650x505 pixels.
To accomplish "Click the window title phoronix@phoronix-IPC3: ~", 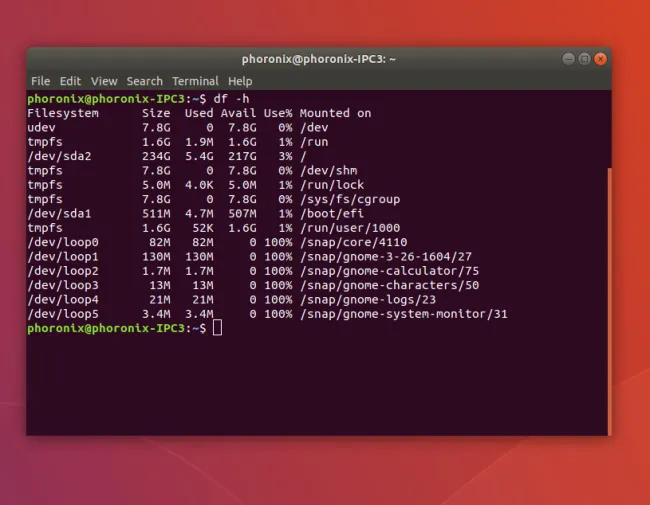I will click(x=319, y=59).
